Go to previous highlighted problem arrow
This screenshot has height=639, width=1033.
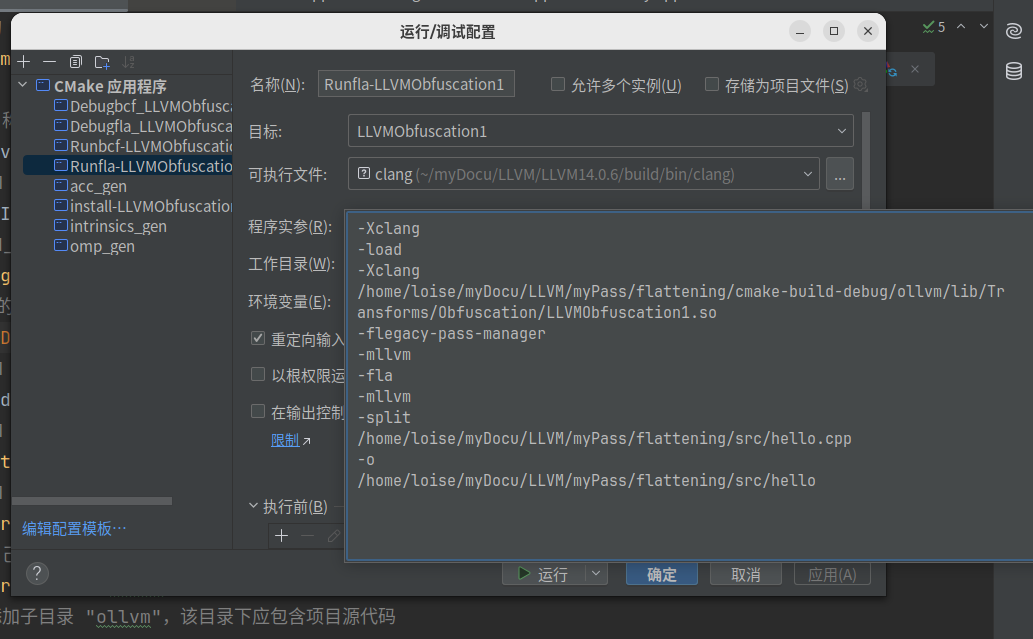coord(961,26)
